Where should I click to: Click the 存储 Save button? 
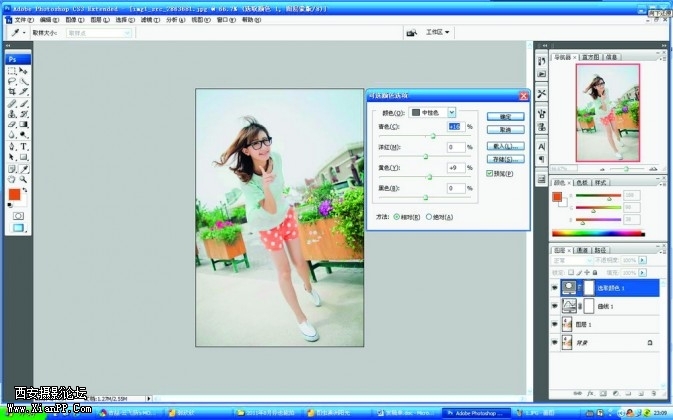(x=506, y=159)
